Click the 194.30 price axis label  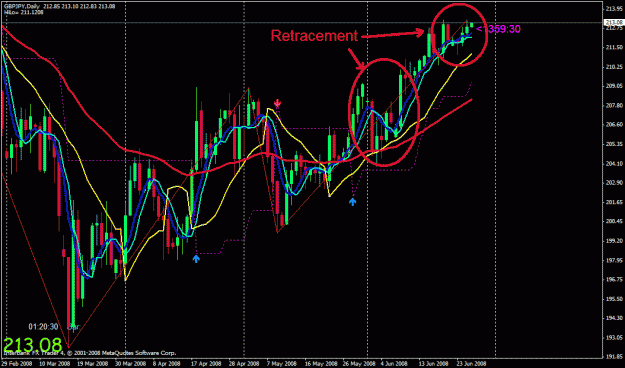click(x=614, y=318)
